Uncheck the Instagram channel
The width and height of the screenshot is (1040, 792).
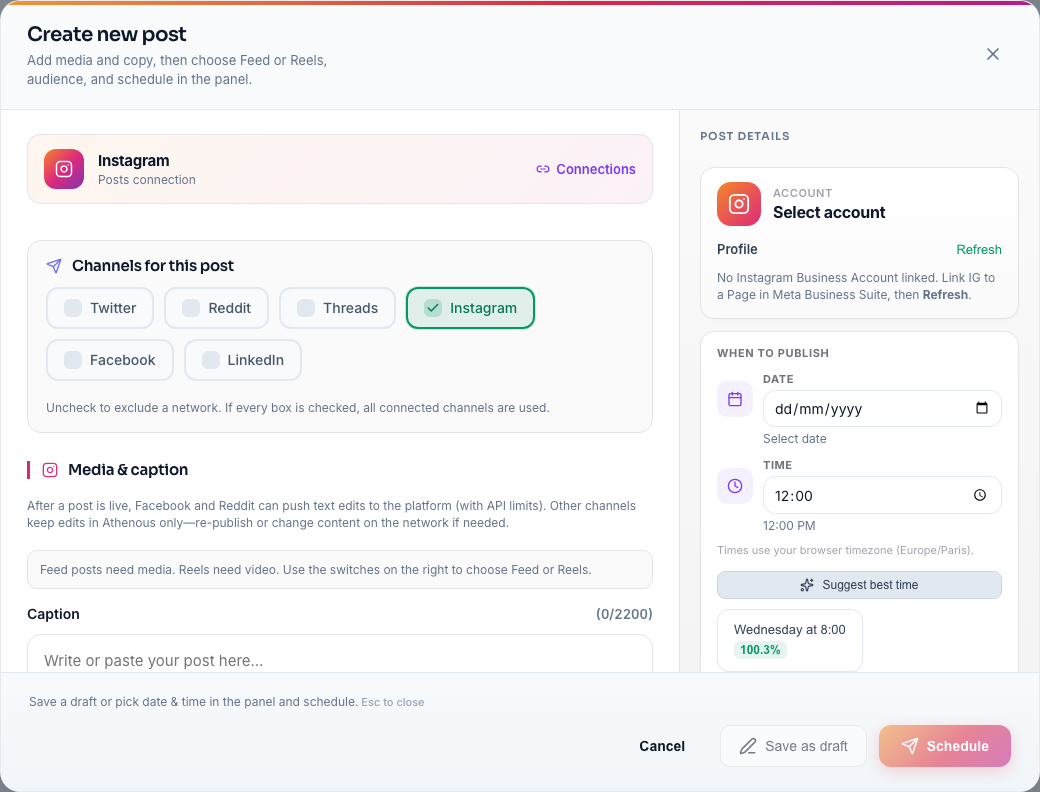coord(433,308)
